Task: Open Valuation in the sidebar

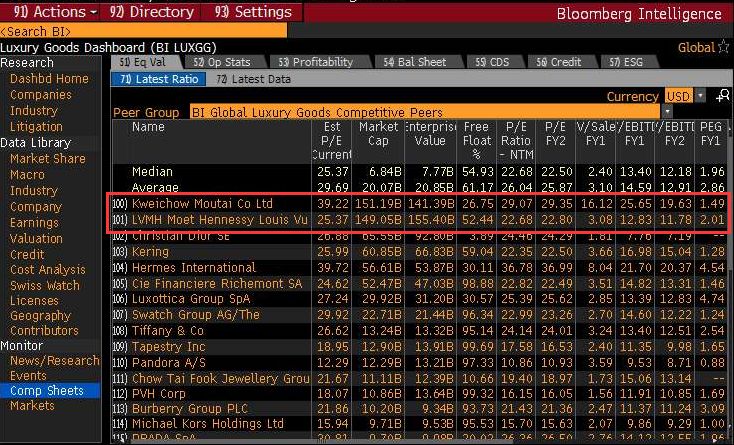Action: tap(36, 238)
